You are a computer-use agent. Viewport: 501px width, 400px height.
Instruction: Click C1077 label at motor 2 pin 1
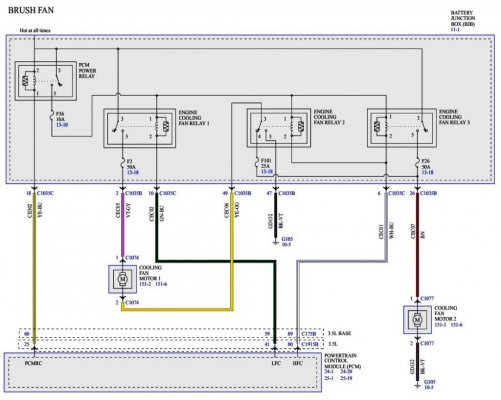click(427, 298)
